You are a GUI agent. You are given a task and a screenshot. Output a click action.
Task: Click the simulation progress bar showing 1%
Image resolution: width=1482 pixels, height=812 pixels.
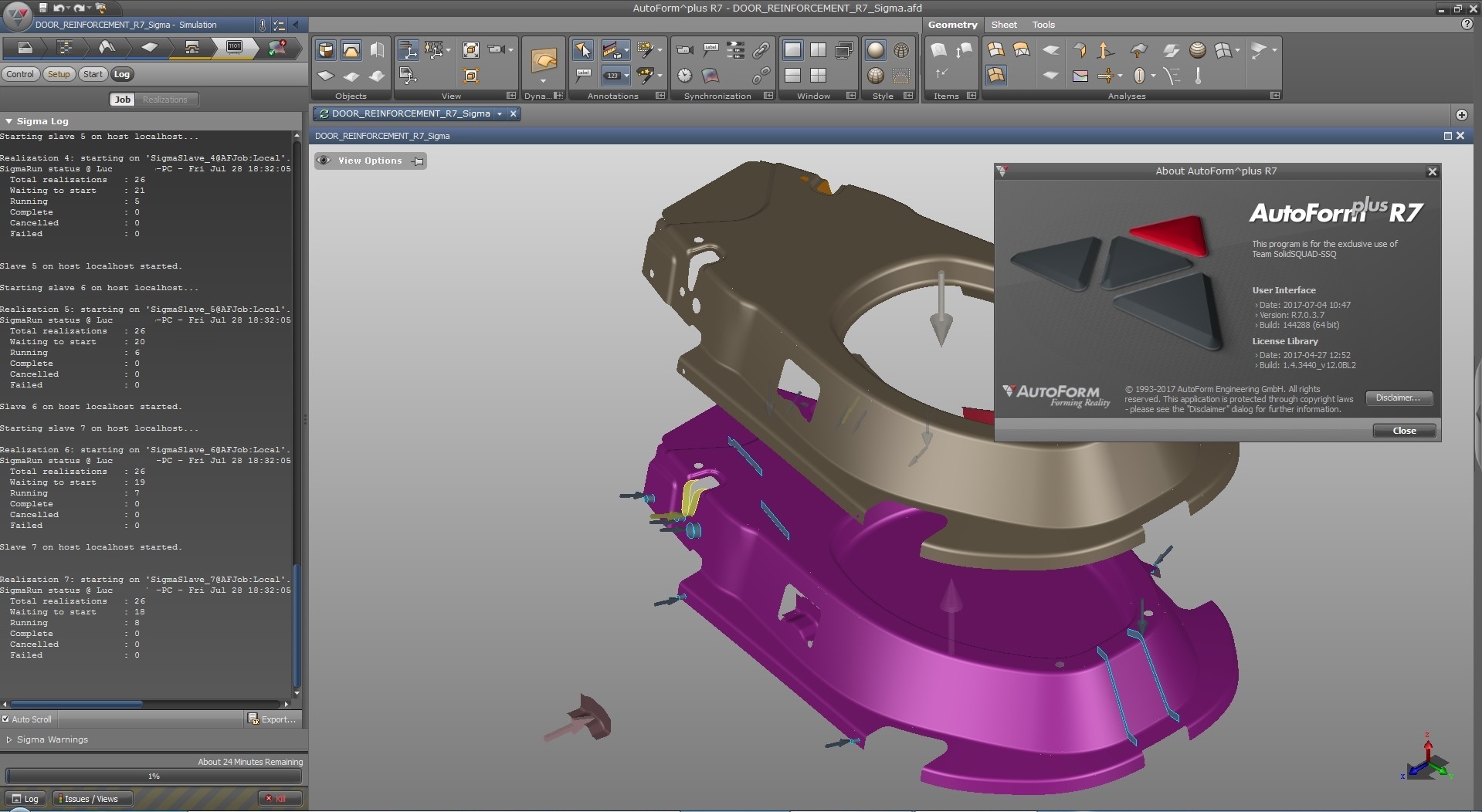coord(154,776)
